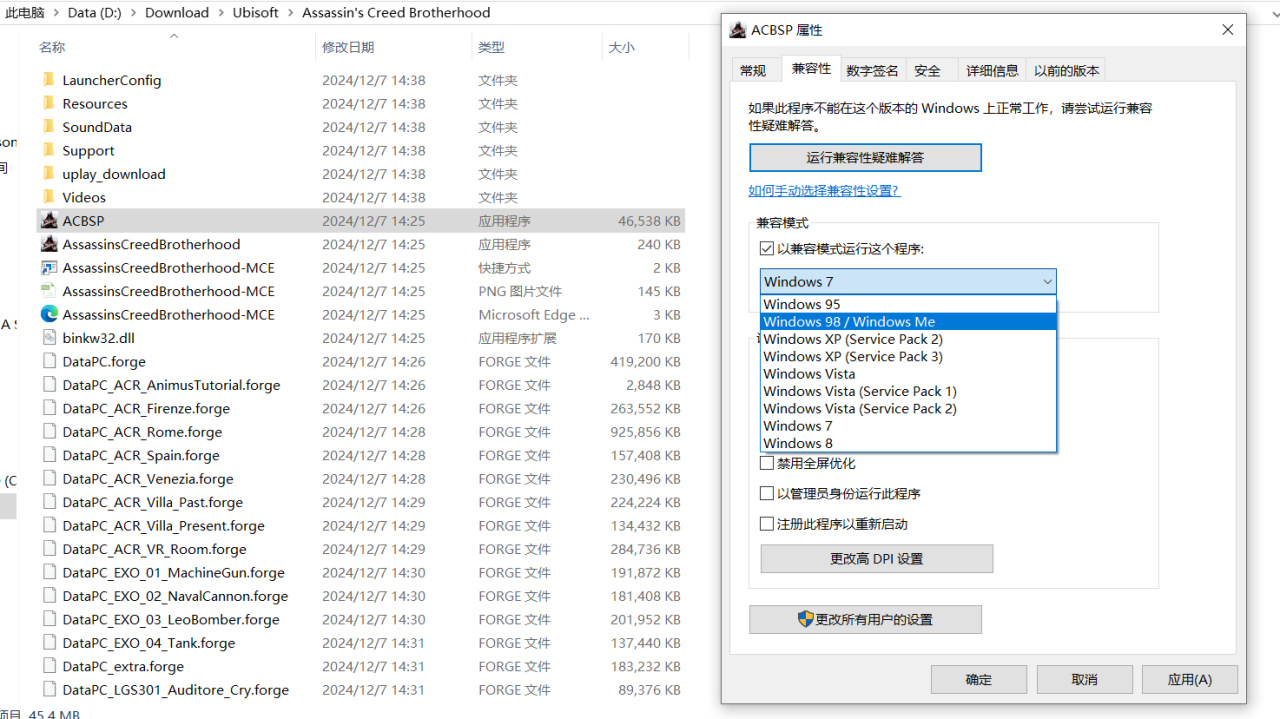Screen dimensions: 1280x719
Task: Choose Windows XP (Service Pack 3) option
Action: coord(908,356)
